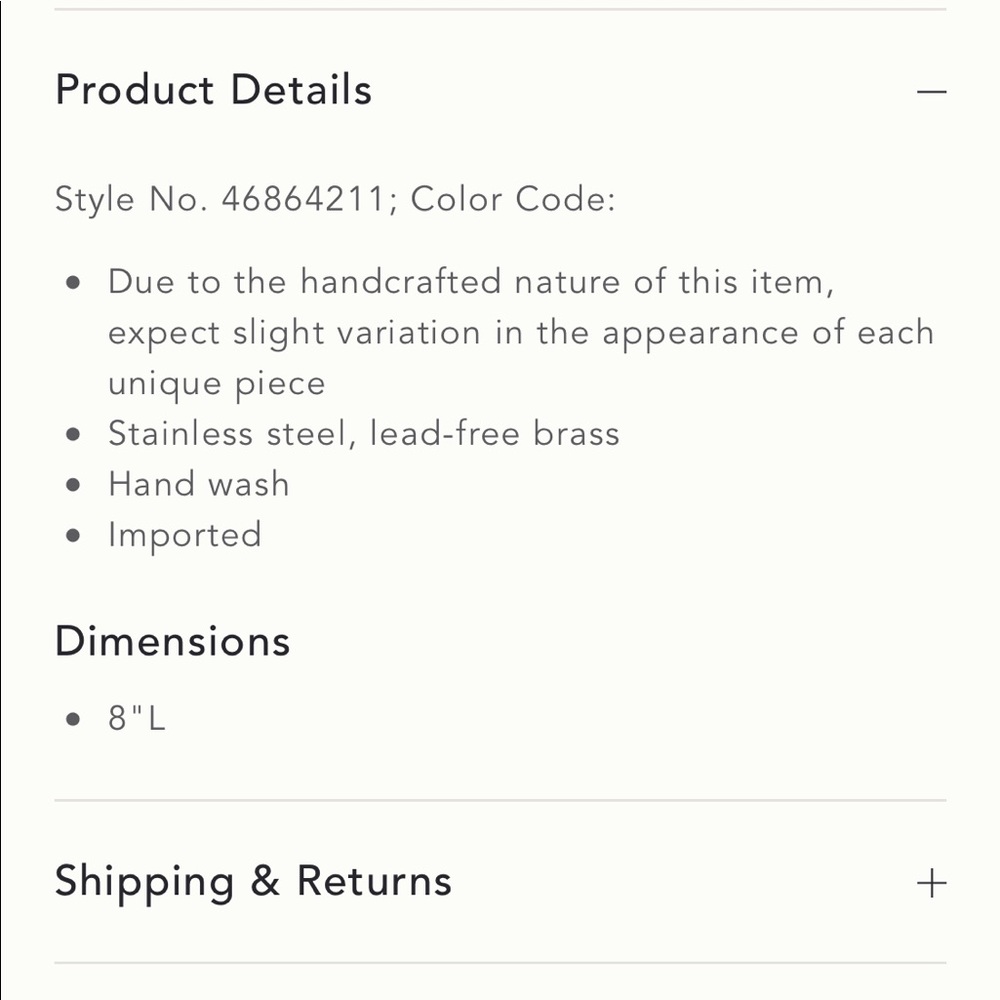Expand Shipping & Returns with the plus icon
Image resolution: width=1000 pixels, height=1000 pixels.
tap(931, 883)
